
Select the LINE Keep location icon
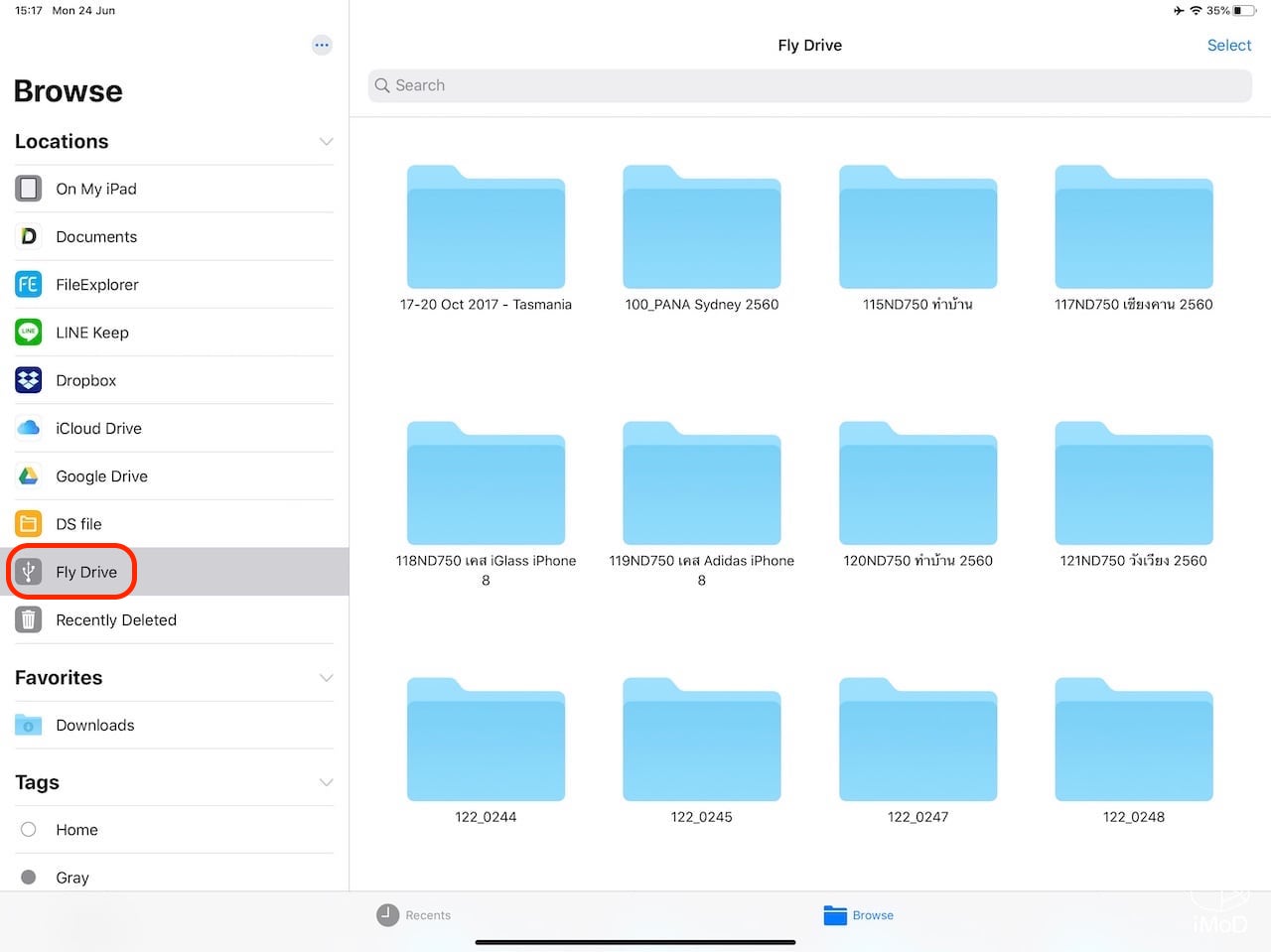pyautogui.click(x=28, y=333)
